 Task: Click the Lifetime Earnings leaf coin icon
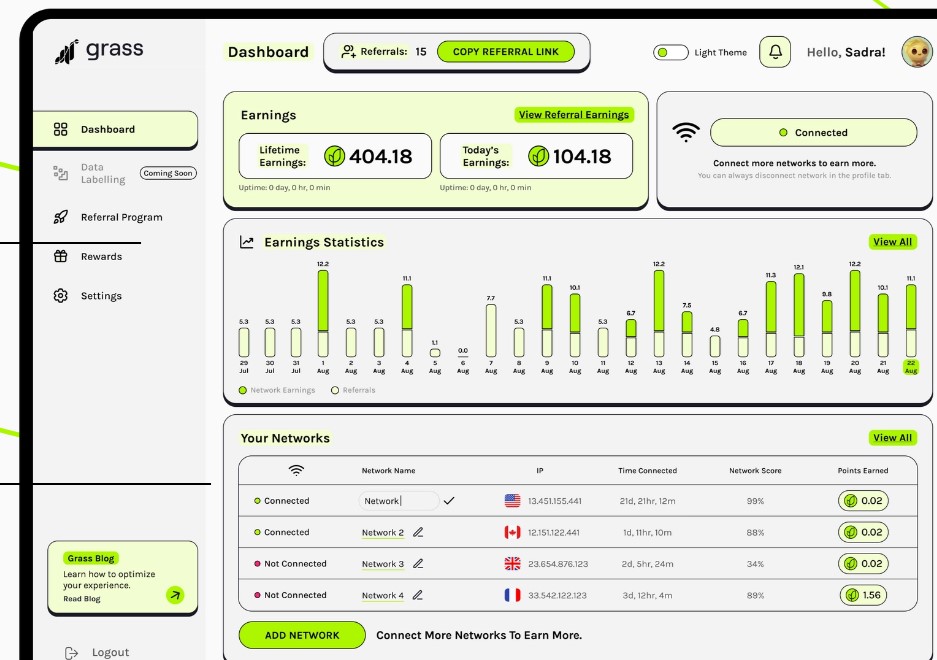click(335, 156)
